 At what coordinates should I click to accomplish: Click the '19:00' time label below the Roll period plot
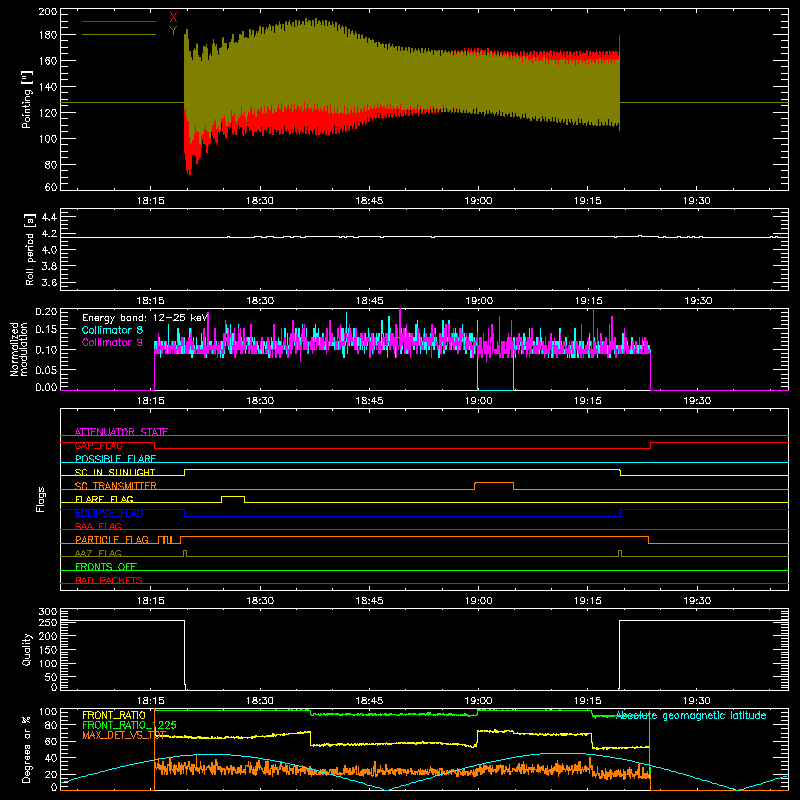479,301
